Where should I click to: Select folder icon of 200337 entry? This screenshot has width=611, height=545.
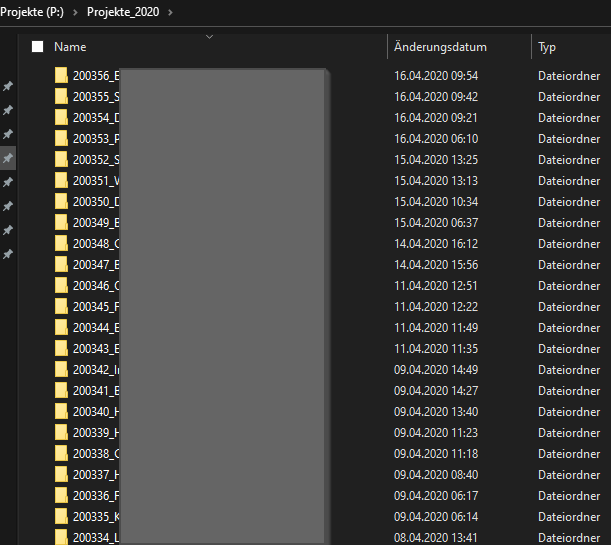click(61, 474)
